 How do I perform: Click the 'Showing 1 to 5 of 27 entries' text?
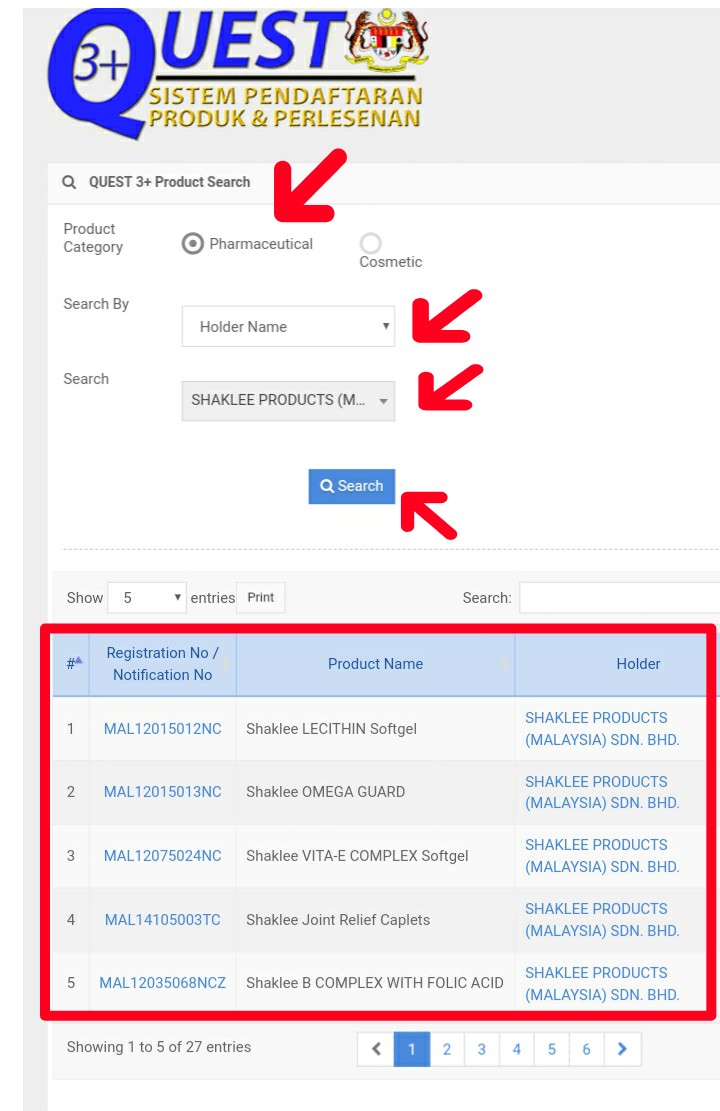click(x=159, y=1047)
